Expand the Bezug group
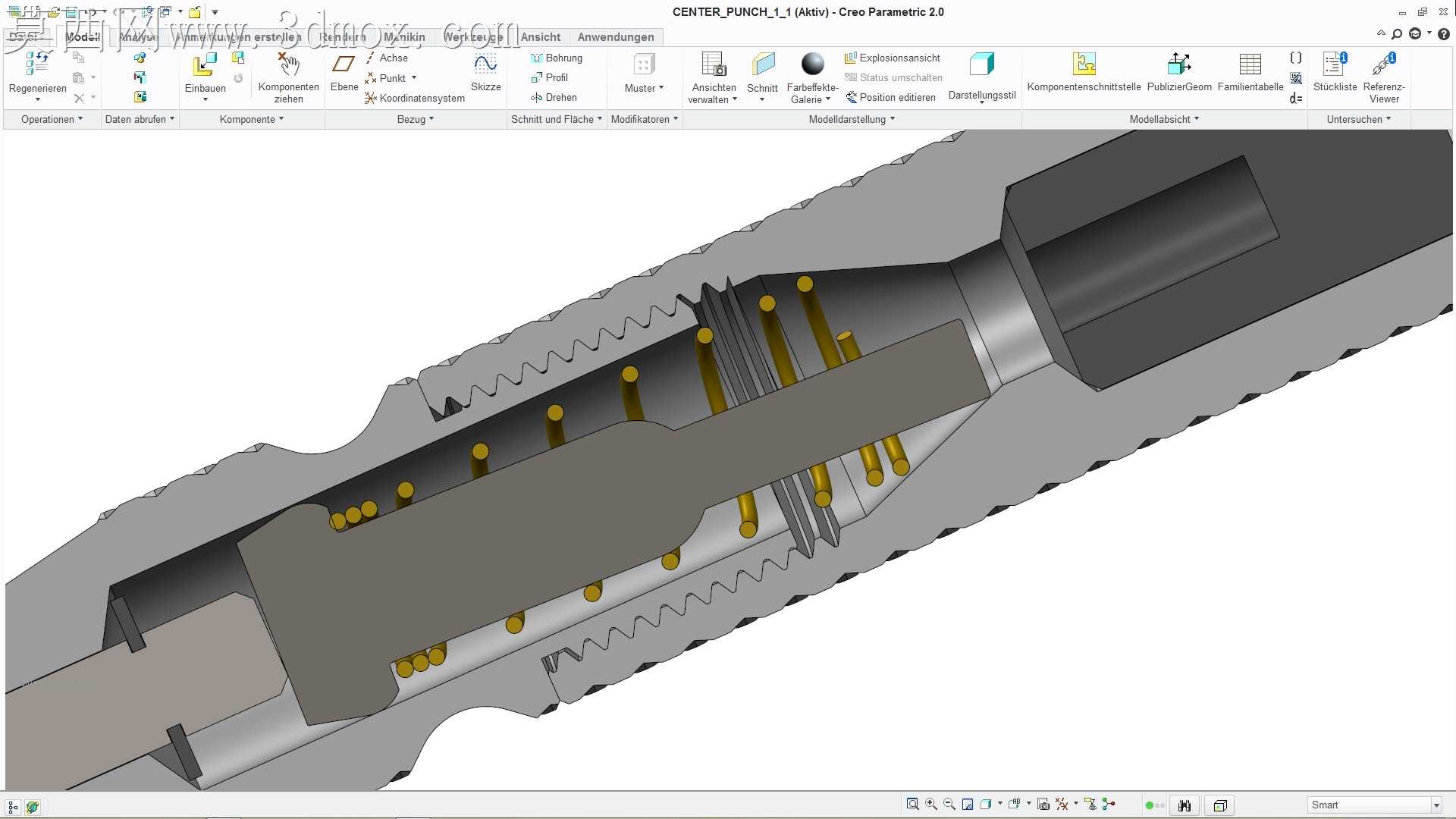Image resolution: width=1456 pixels, height=819 pixels. pyautogui.click(x=416, y=119)
